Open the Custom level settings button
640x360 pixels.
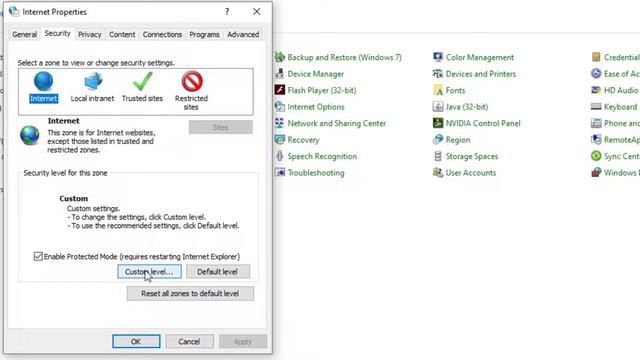149,272
